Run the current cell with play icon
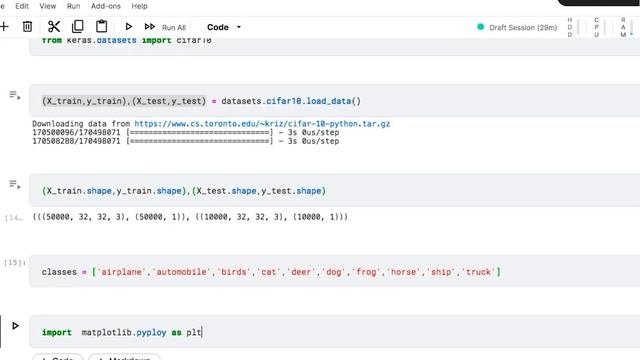Image resolution: width=640 pixels, height=360 pixels. 129,27
